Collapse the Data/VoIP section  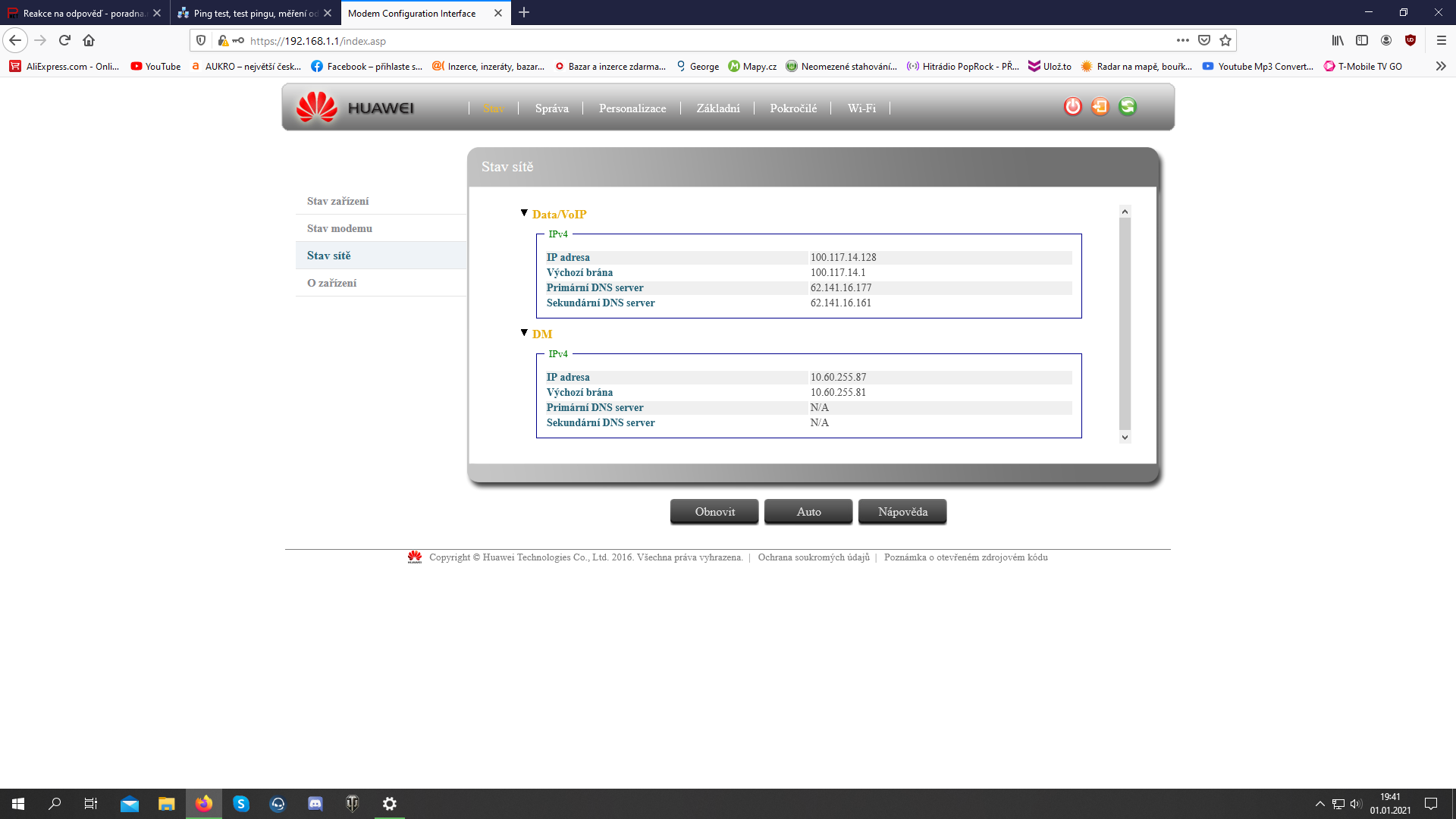pyautogui.click(x=524, y=213)
